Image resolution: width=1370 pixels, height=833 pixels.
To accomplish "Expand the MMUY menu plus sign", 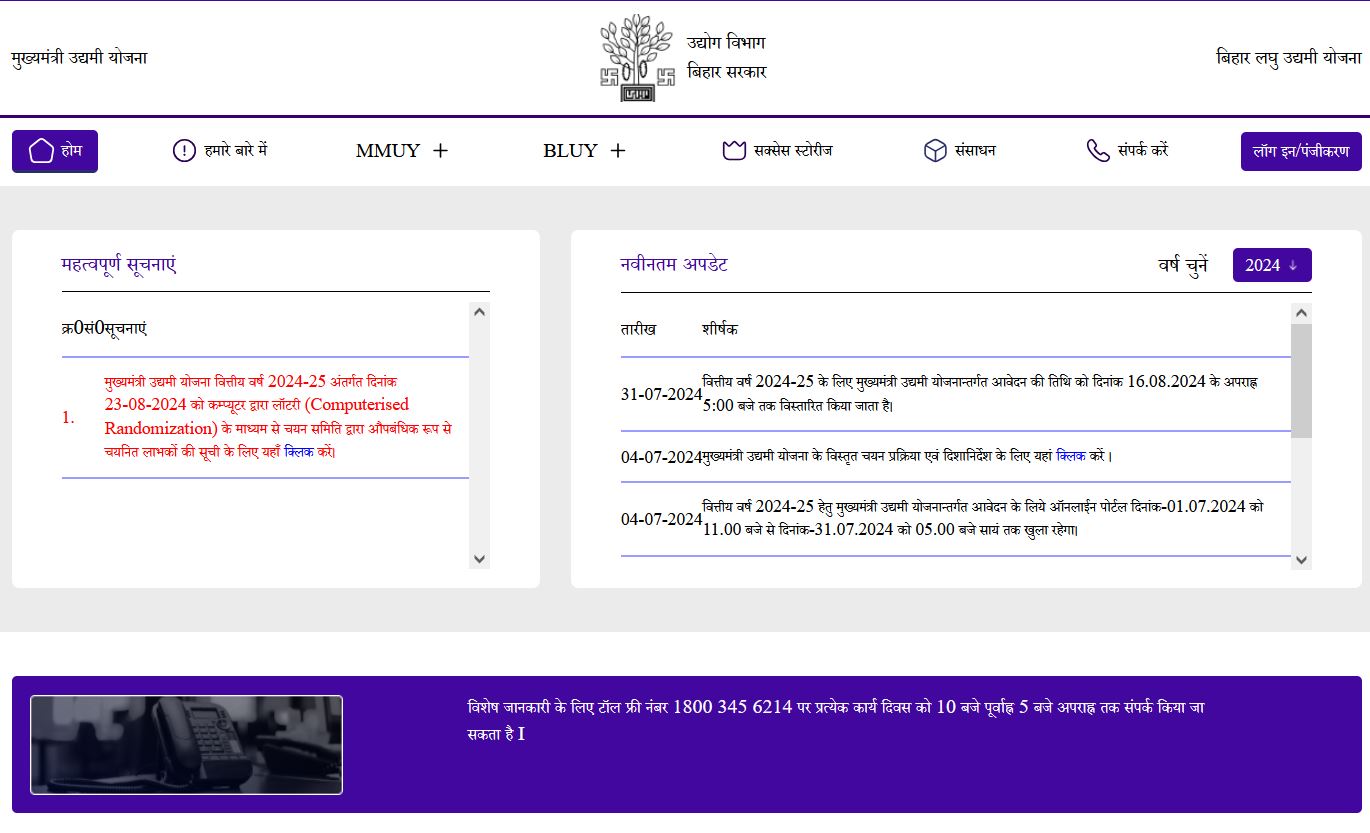I will [440, 151].
